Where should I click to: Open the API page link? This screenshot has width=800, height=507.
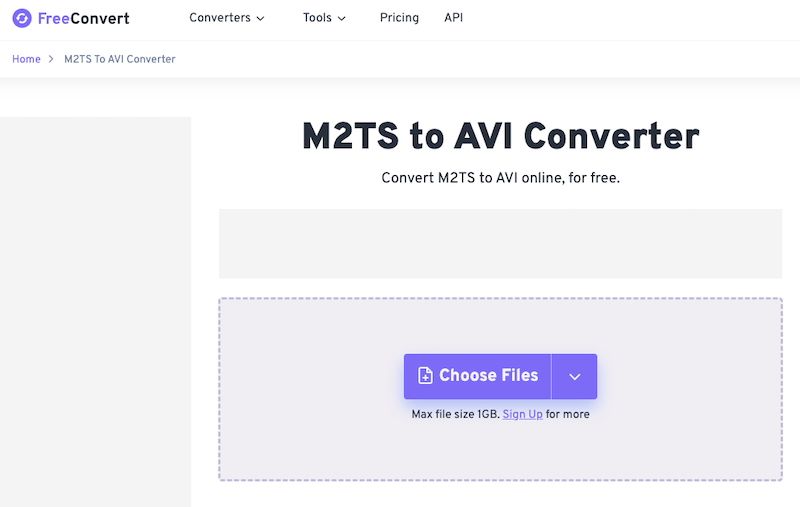[x=453, y=18]
